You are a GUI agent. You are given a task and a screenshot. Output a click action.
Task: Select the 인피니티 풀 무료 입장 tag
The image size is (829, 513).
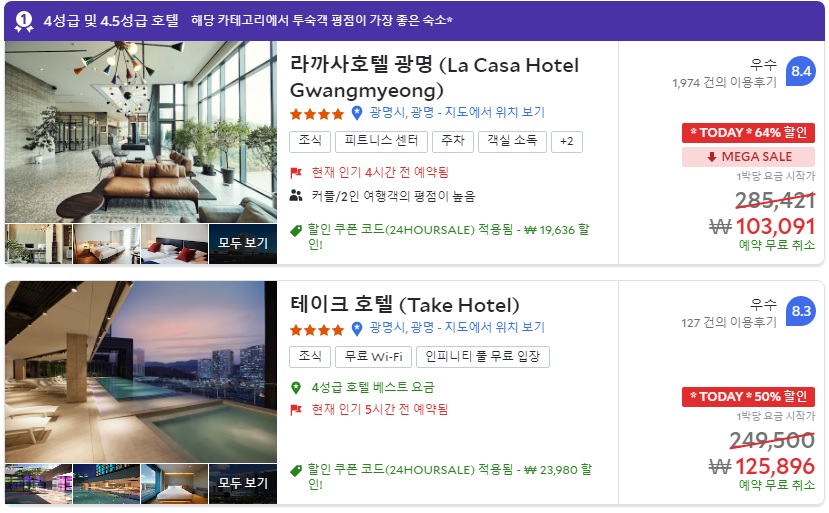coord(483,356)
